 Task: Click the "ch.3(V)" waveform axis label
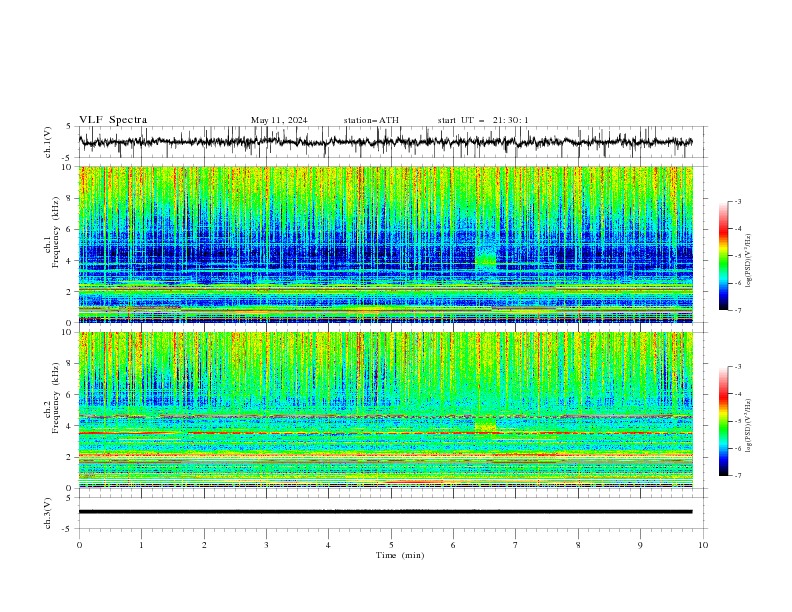coord(48,513)
